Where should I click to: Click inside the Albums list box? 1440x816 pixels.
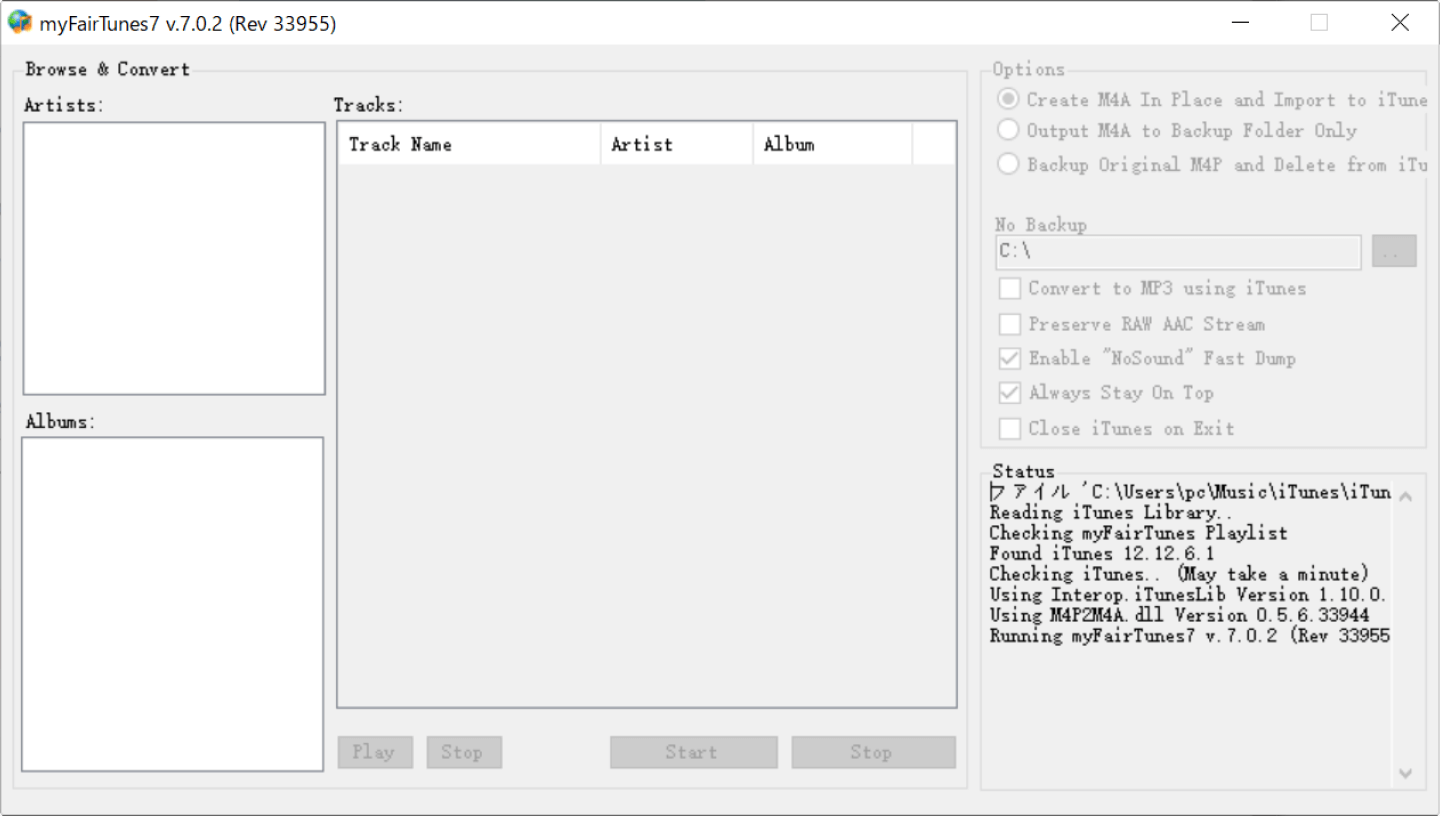172,604
